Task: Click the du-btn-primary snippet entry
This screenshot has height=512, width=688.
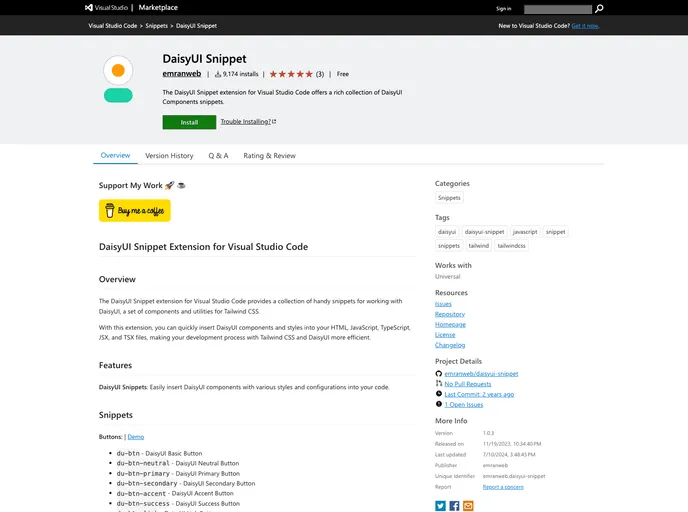Action: pos(178,474)
